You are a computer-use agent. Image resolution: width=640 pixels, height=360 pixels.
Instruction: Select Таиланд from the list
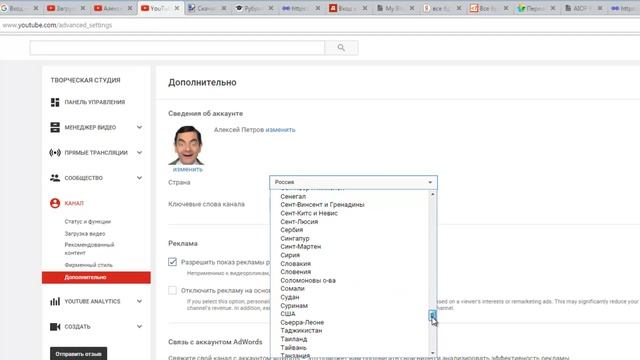(293, 339)
